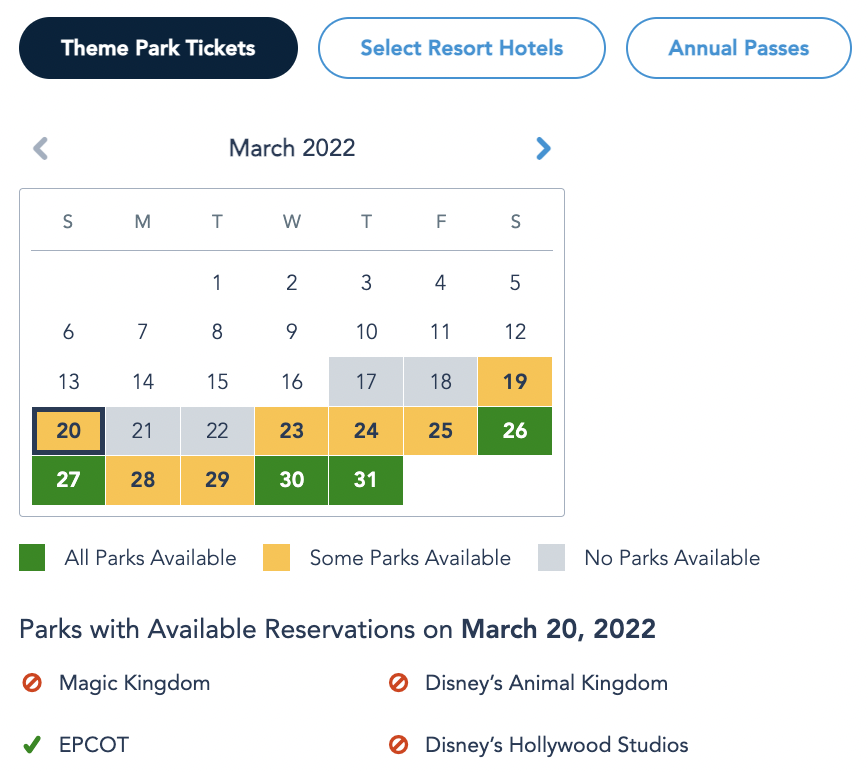Pick March 31 on the calendar
The height and width of the screenshot is (772, 868).
(x=366, y=480)
